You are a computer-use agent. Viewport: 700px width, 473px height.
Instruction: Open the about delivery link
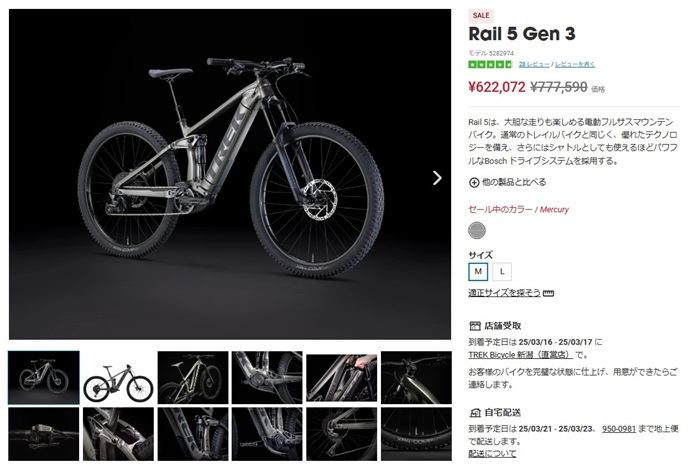(x=492, y=453)
